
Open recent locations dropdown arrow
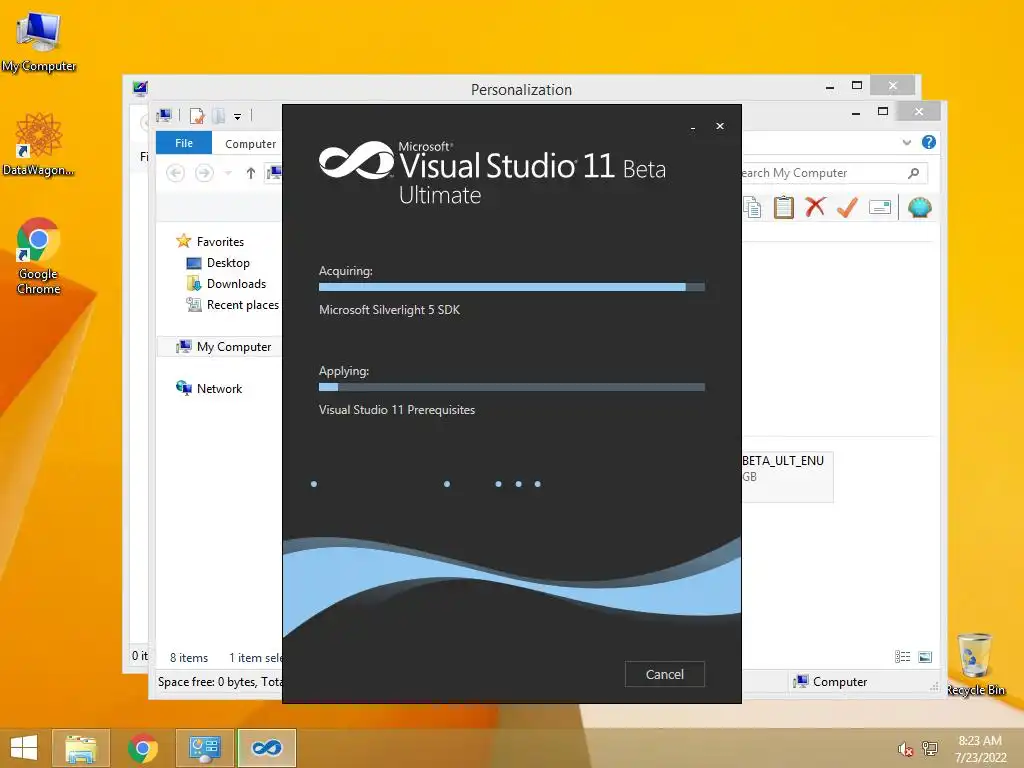[x=228, y=173]
